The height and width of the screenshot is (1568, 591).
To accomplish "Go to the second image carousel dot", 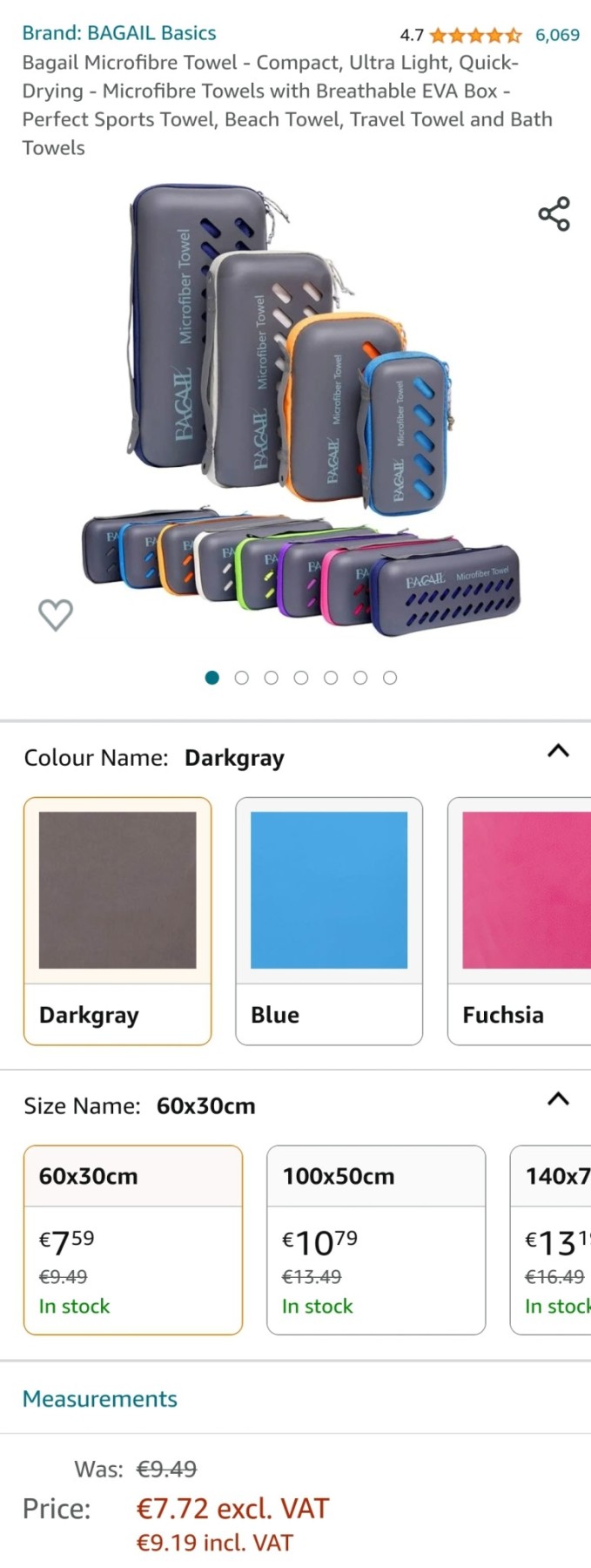I will (242, 678).
